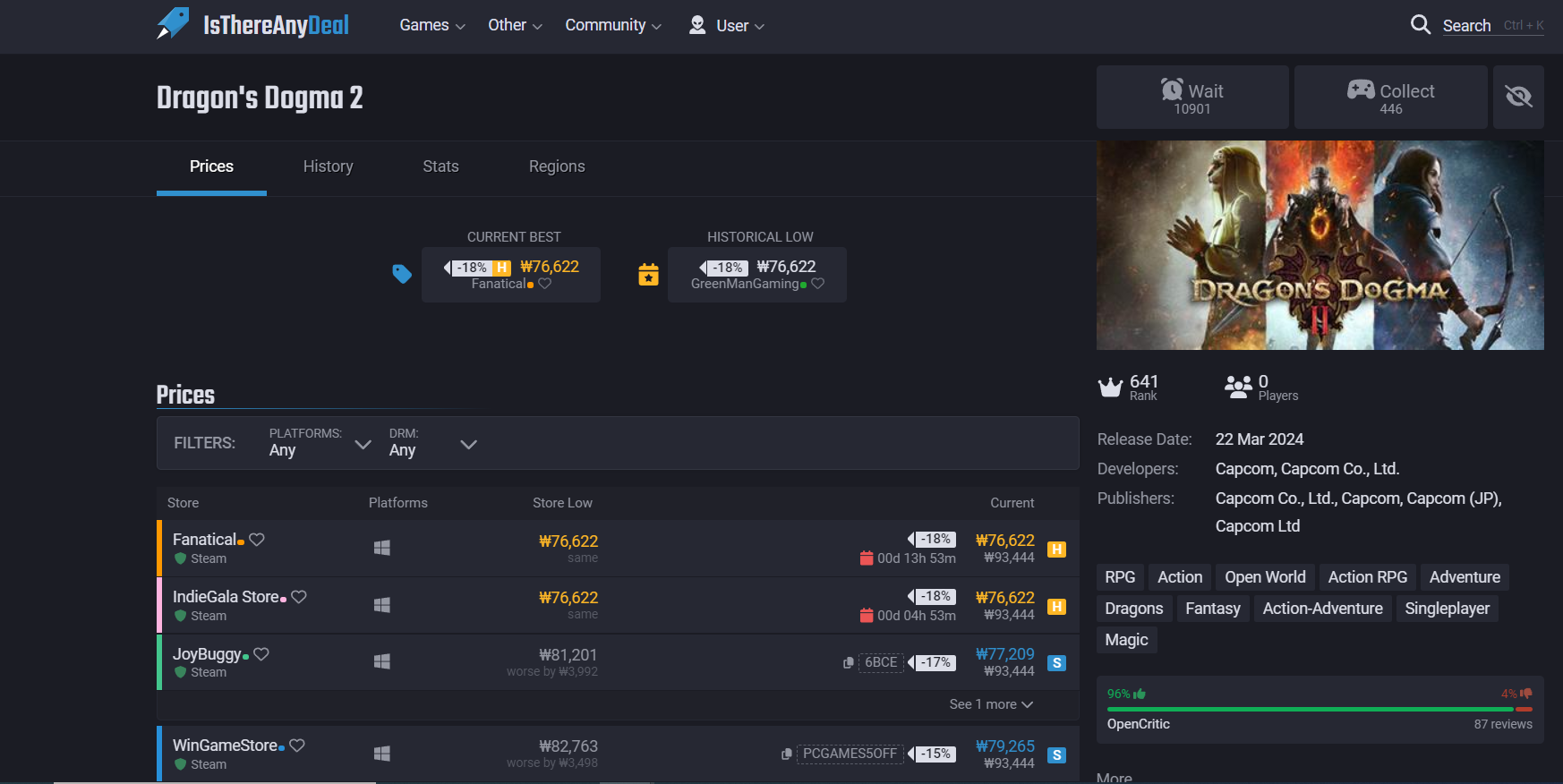The image size is (1563, 784).
Task: Click the IsThereAnyDeal rocket logo
Action: (x=173, y=24)
